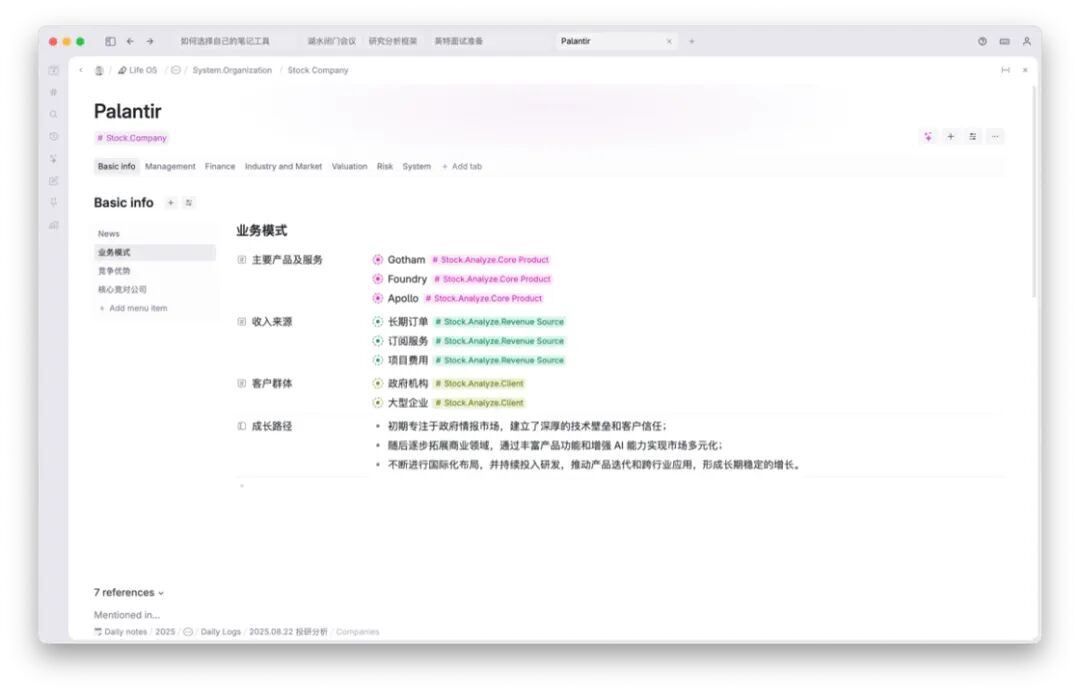The image size is (1080, 695).
Task: Switch to the Finance tab
Action: click(220, 167)
